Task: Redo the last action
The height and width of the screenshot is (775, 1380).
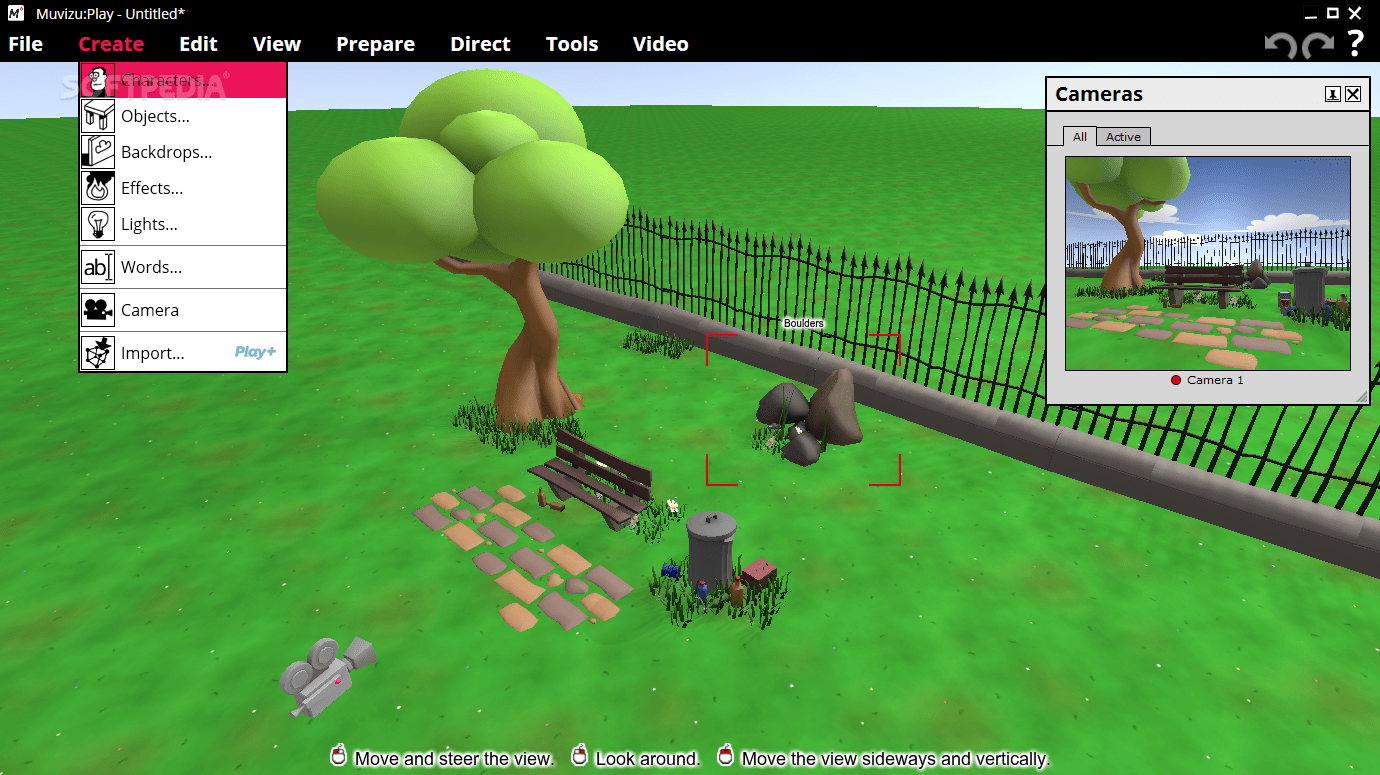Action: point(1318,44)
